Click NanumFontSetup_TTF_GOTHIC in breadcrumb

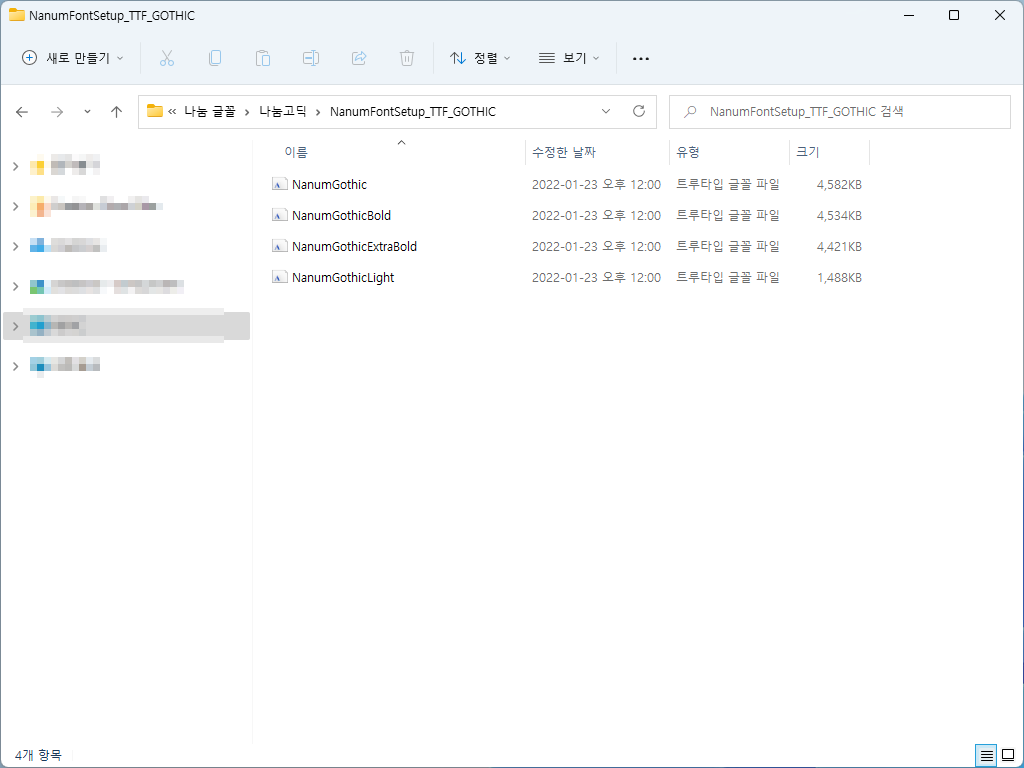pos(413,112)
